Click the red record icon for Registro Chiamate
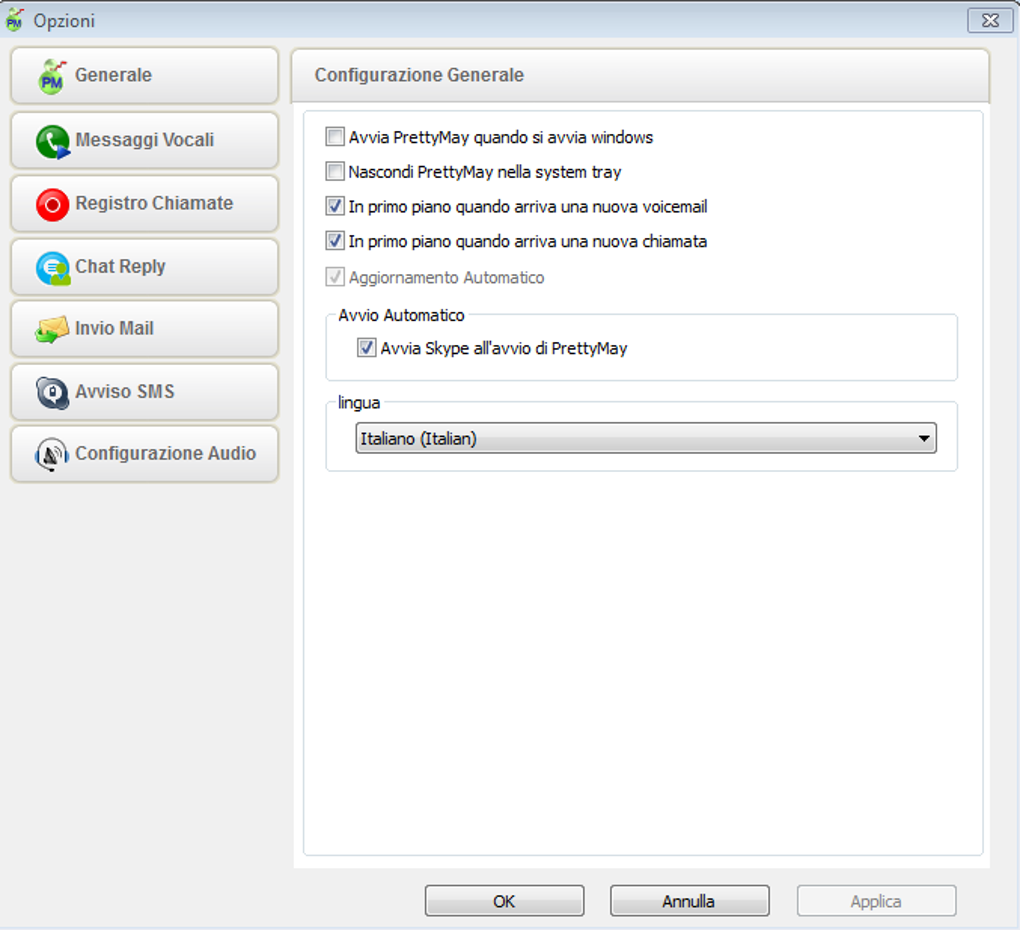 point(53,204)
